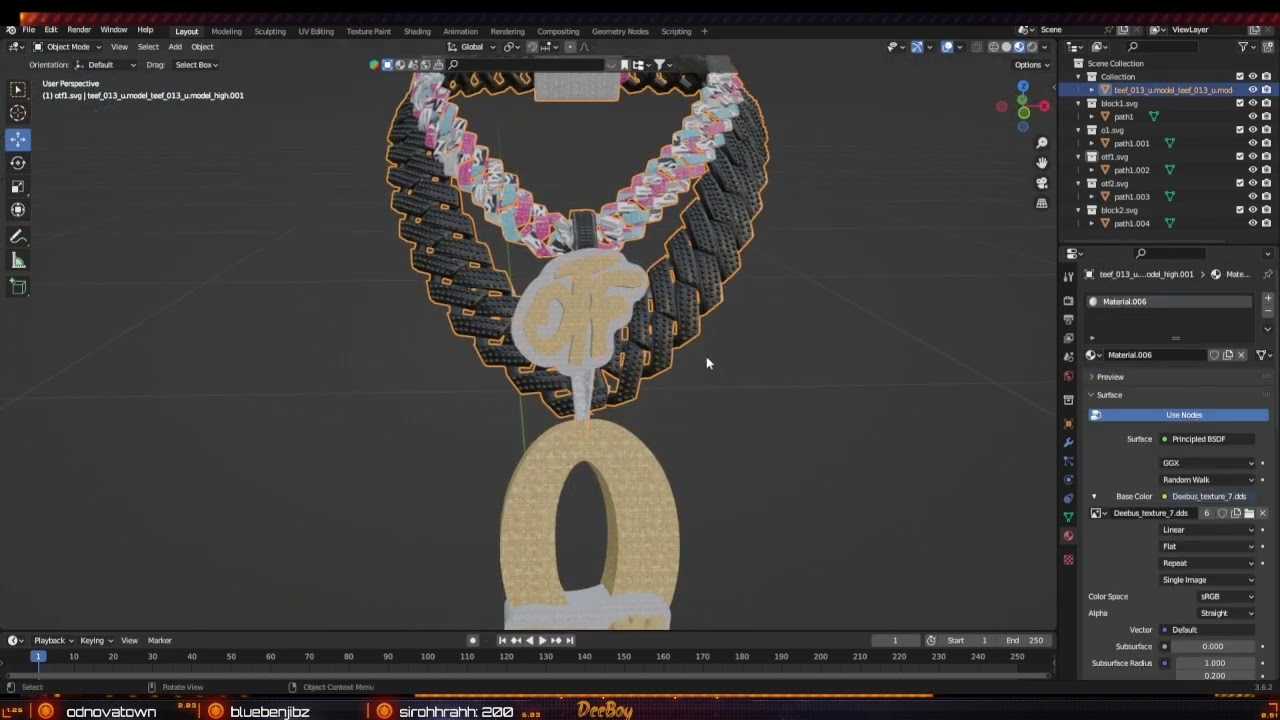This screenshot has height=720, width=1280.
Task: Expand the Preview panel
Action: pos(1109,377)
